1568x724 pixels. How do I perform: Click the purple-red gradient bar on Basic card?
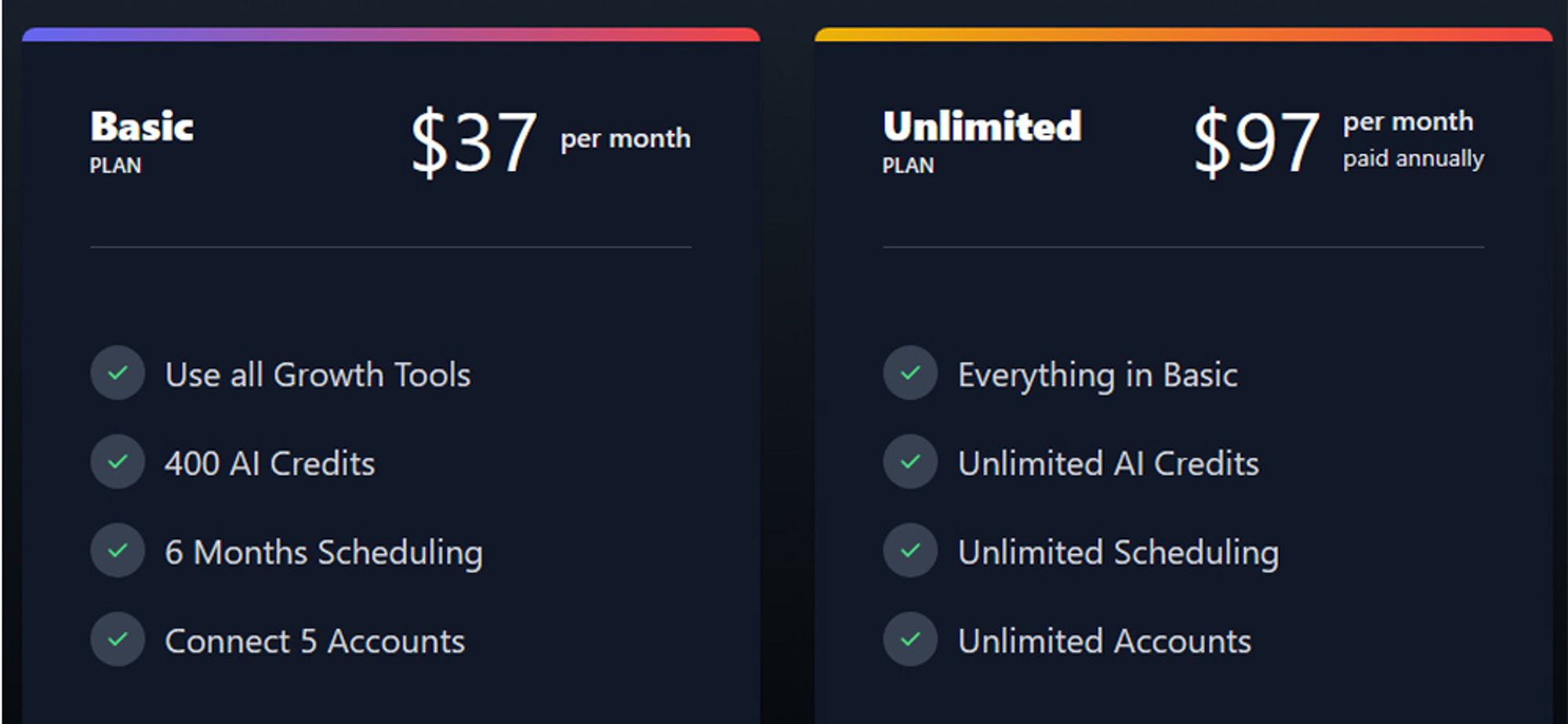click(391, 34)
